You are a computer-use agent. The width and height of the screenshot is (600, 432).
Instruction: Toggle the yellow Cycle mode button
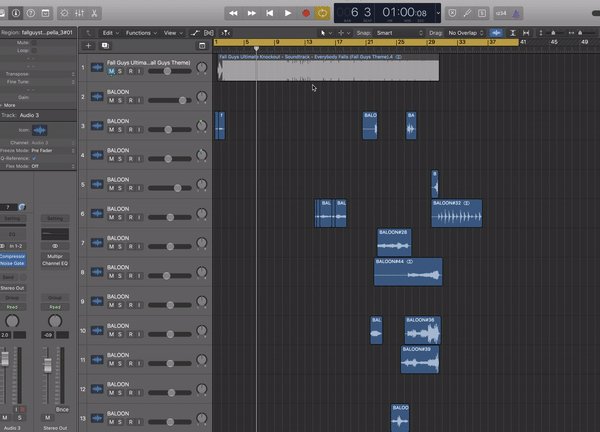pyautogui.click(x=322, y=13)
